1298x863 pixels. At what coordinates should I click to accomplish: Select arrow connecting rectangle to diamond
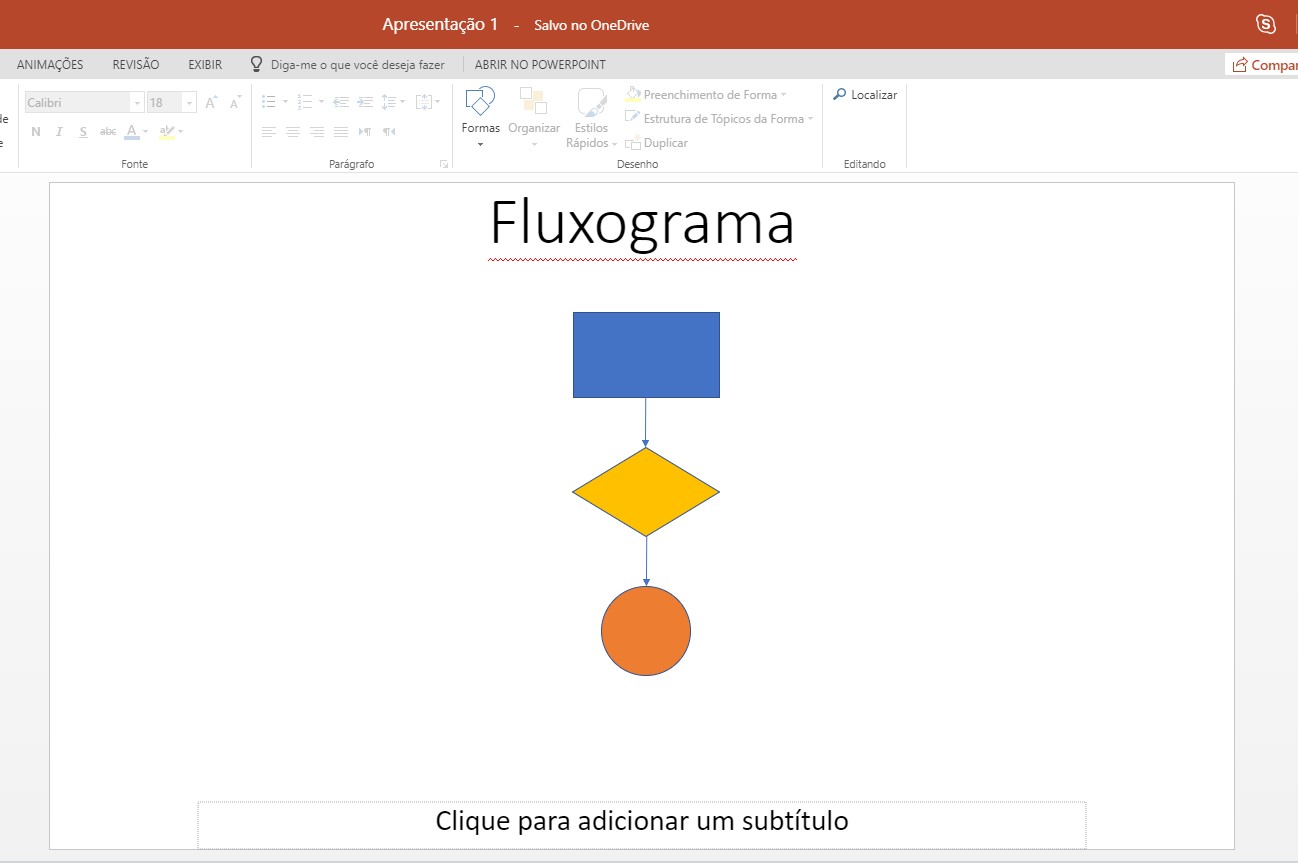[646, 423]
